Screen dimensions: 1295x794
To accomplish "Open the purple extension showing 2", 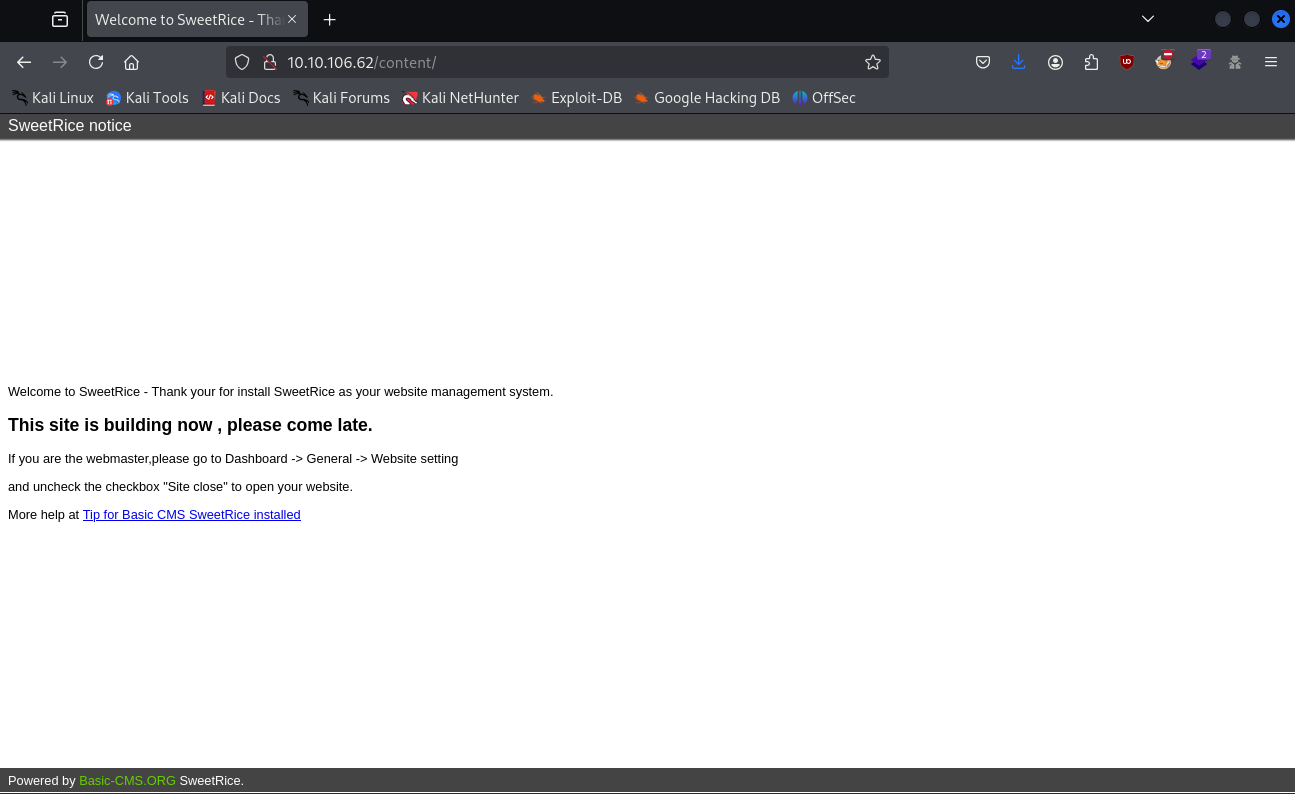I will click(1199, 61).
